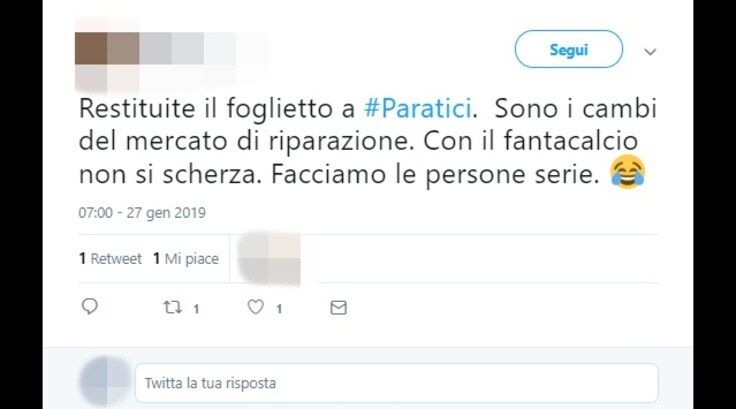Click the tweet sentence starting with Restituite

point(278,108)
